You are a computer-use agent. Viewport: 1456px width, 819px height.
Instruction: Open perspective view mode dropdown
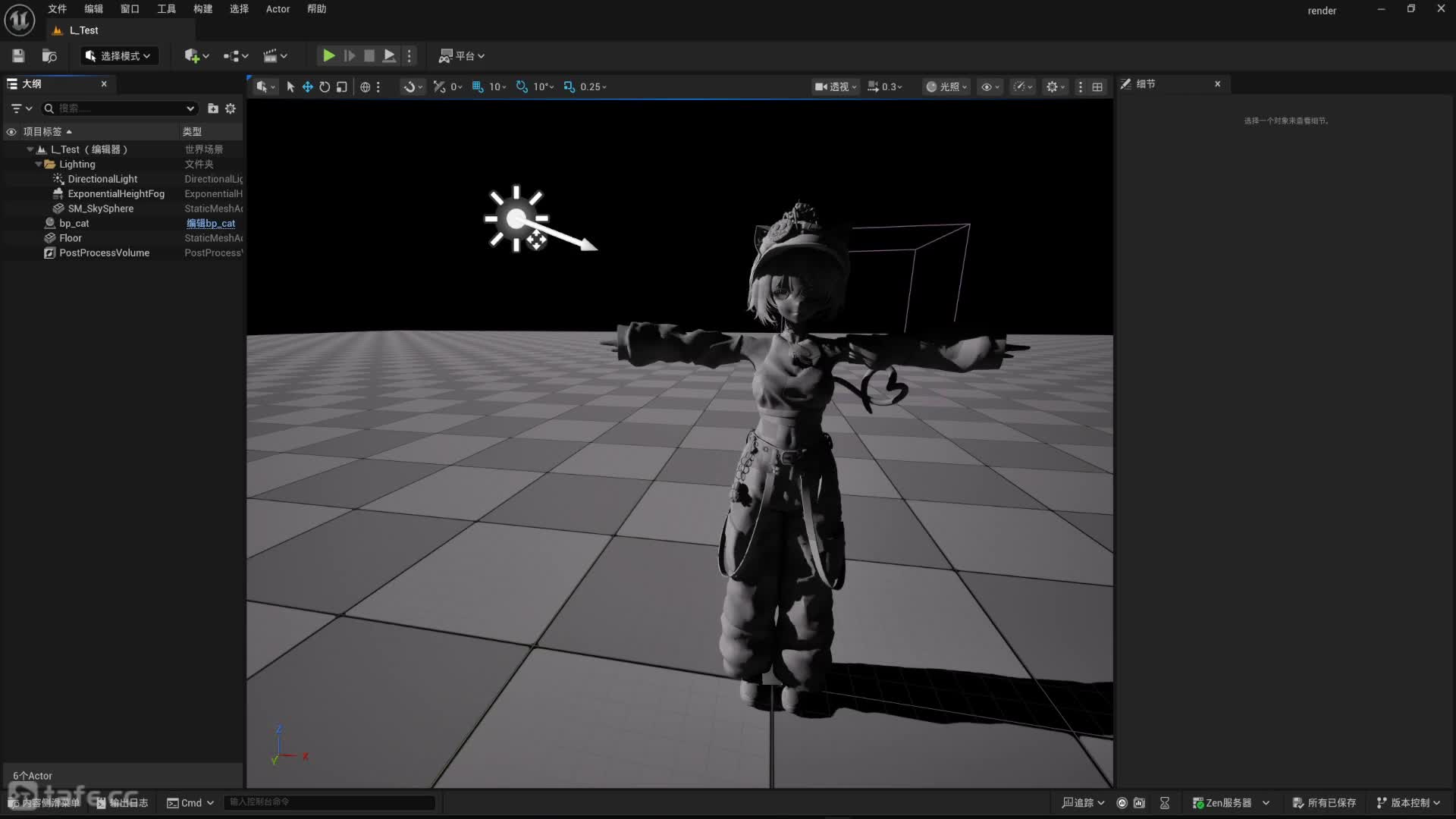tap(835, 86)
